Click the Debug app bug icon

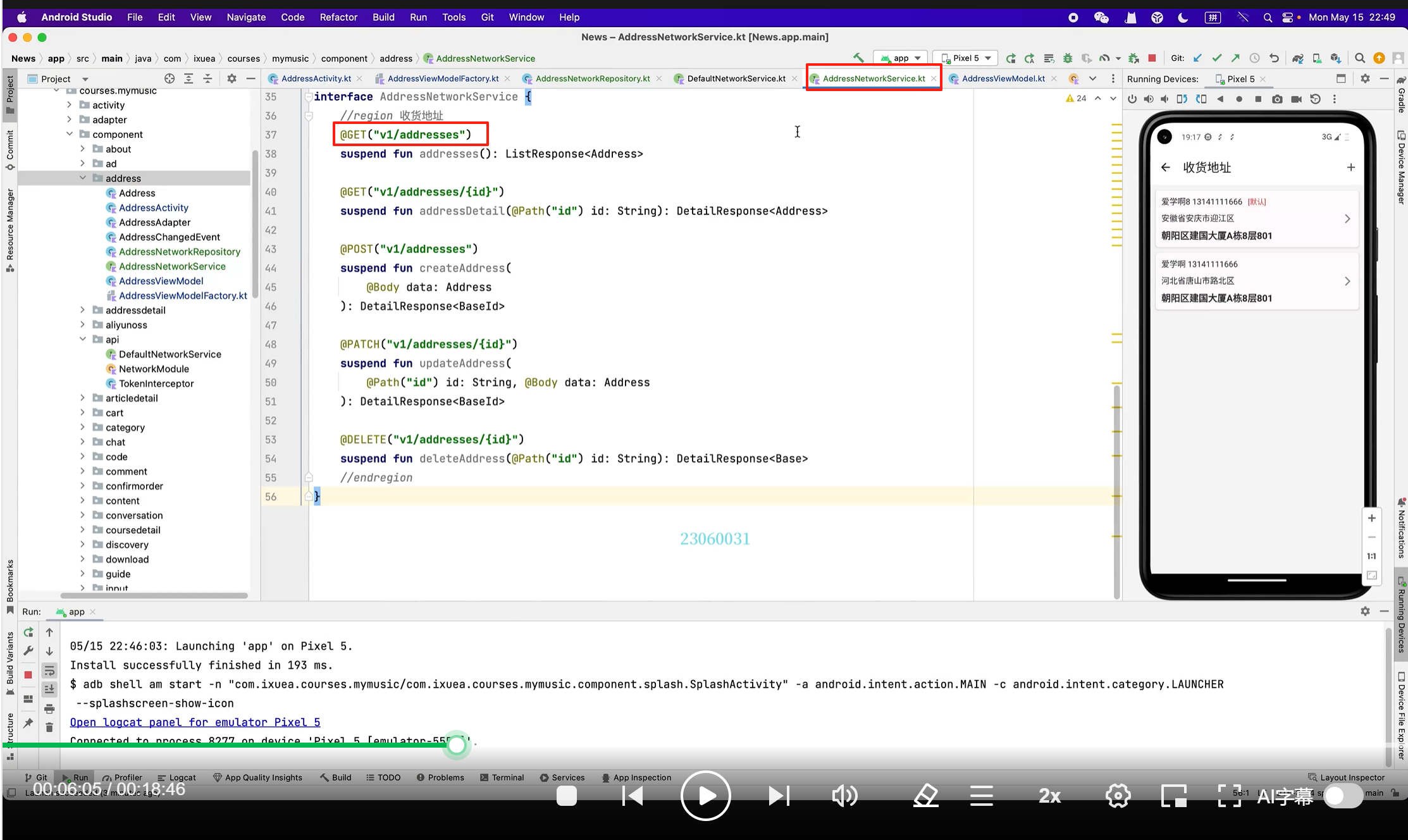1068,58
